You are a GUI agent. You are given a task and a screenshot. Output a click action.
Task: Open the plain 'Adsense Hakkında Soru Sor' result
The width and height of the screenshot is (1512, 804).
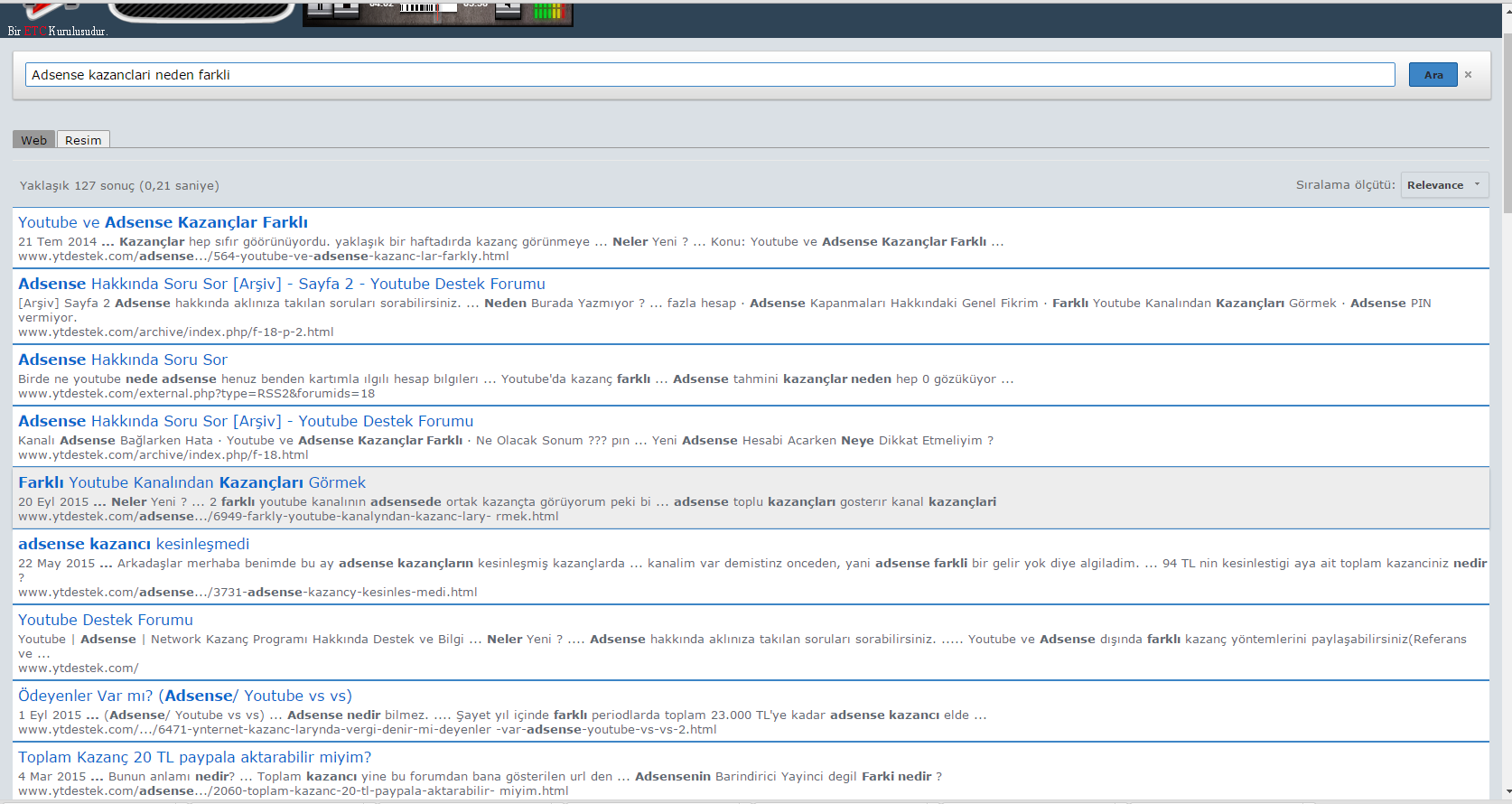123,360
